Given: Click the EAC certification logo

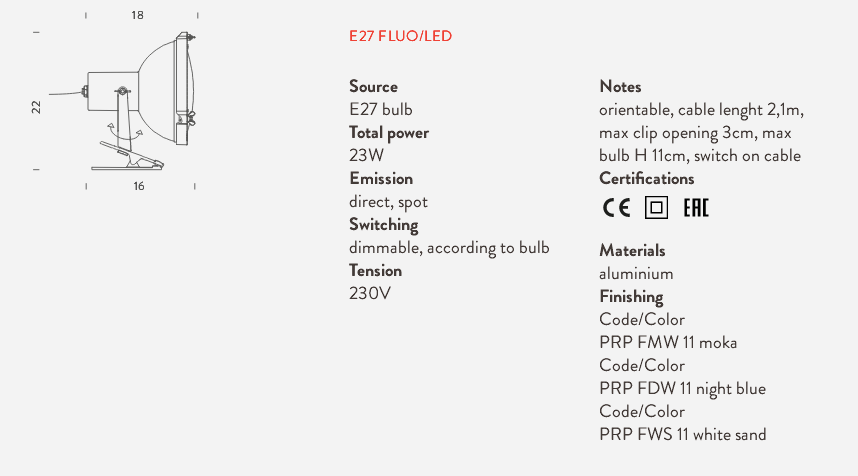Looking at the screenshot, I should coord(696,208).
